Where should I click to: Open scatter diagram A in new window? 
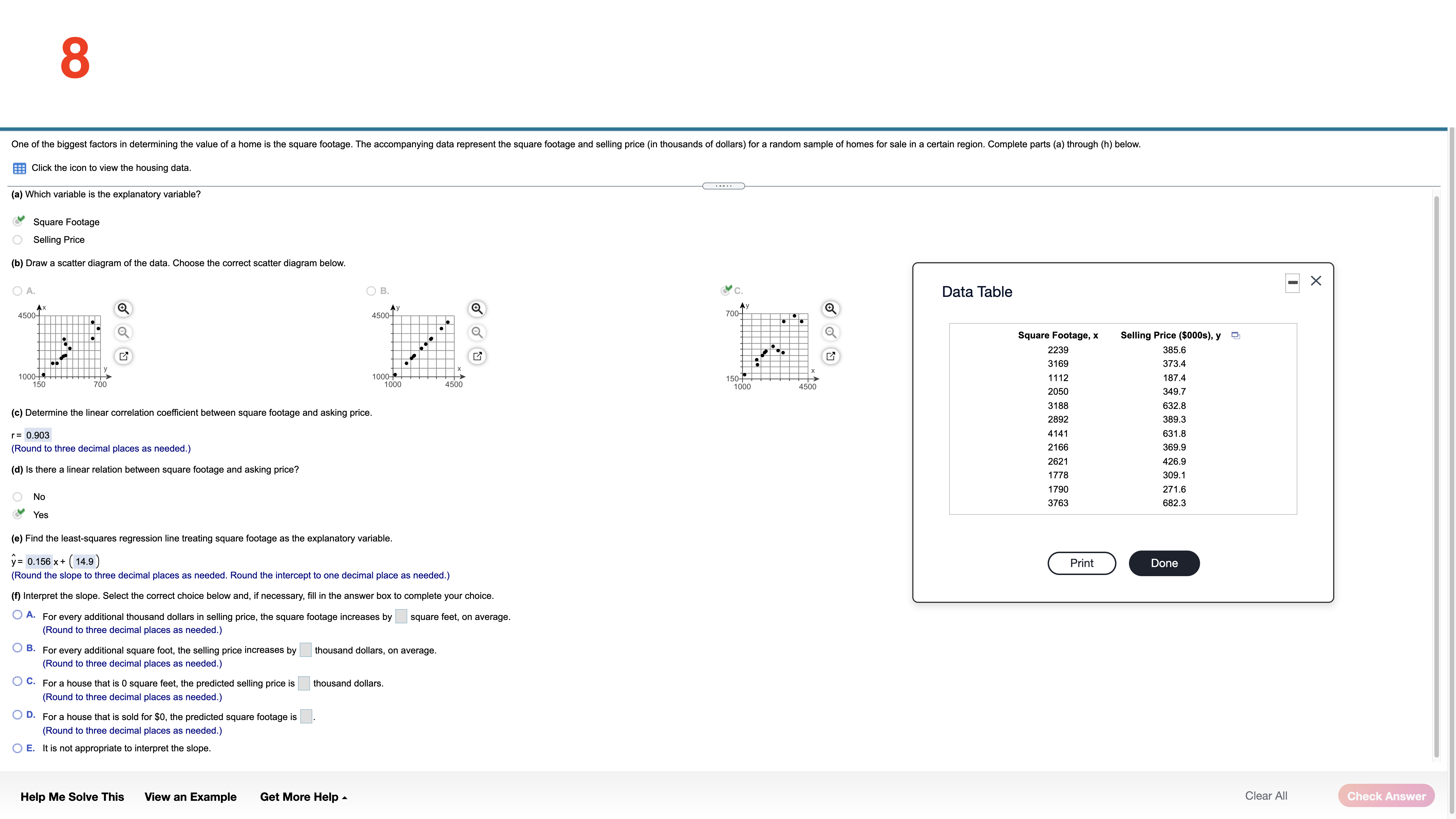click(x=123, y=356)
